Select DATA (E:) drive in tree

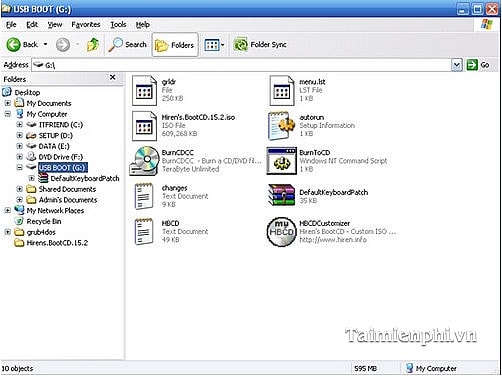pyautogui.click(x=54, y=146)
